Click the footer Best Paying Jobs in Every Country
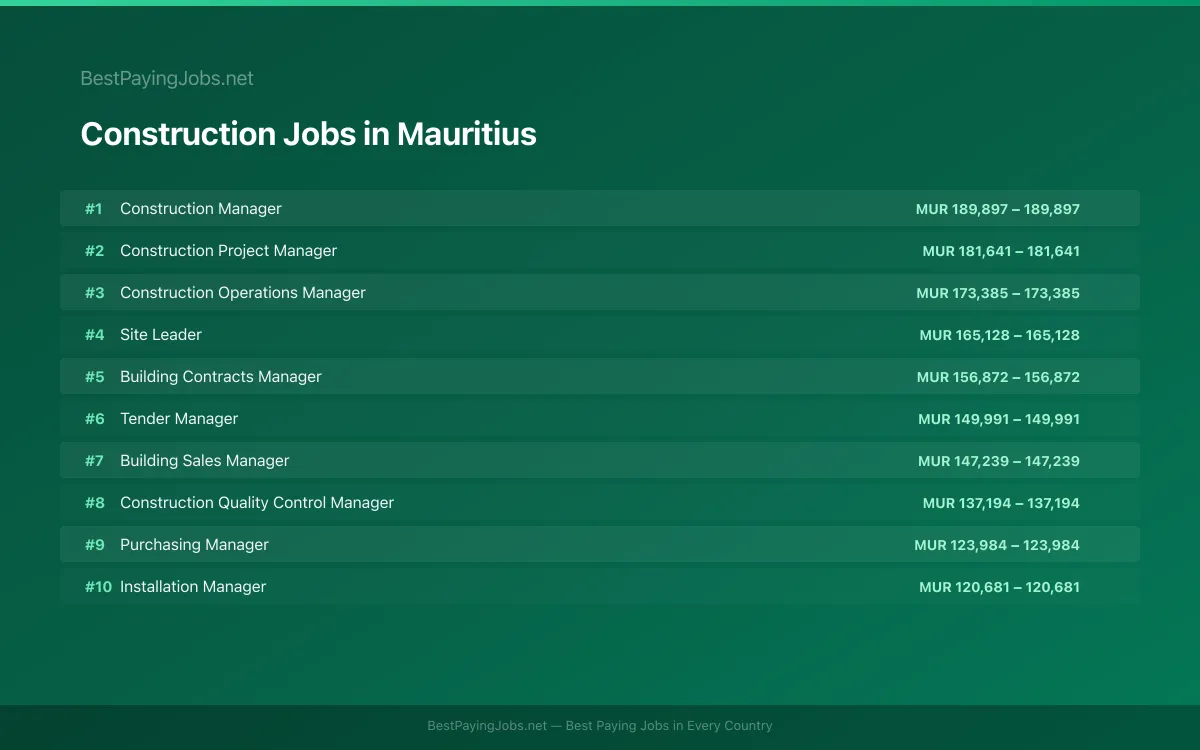Screen dimensions: 1200x750 tap(669, 726)
